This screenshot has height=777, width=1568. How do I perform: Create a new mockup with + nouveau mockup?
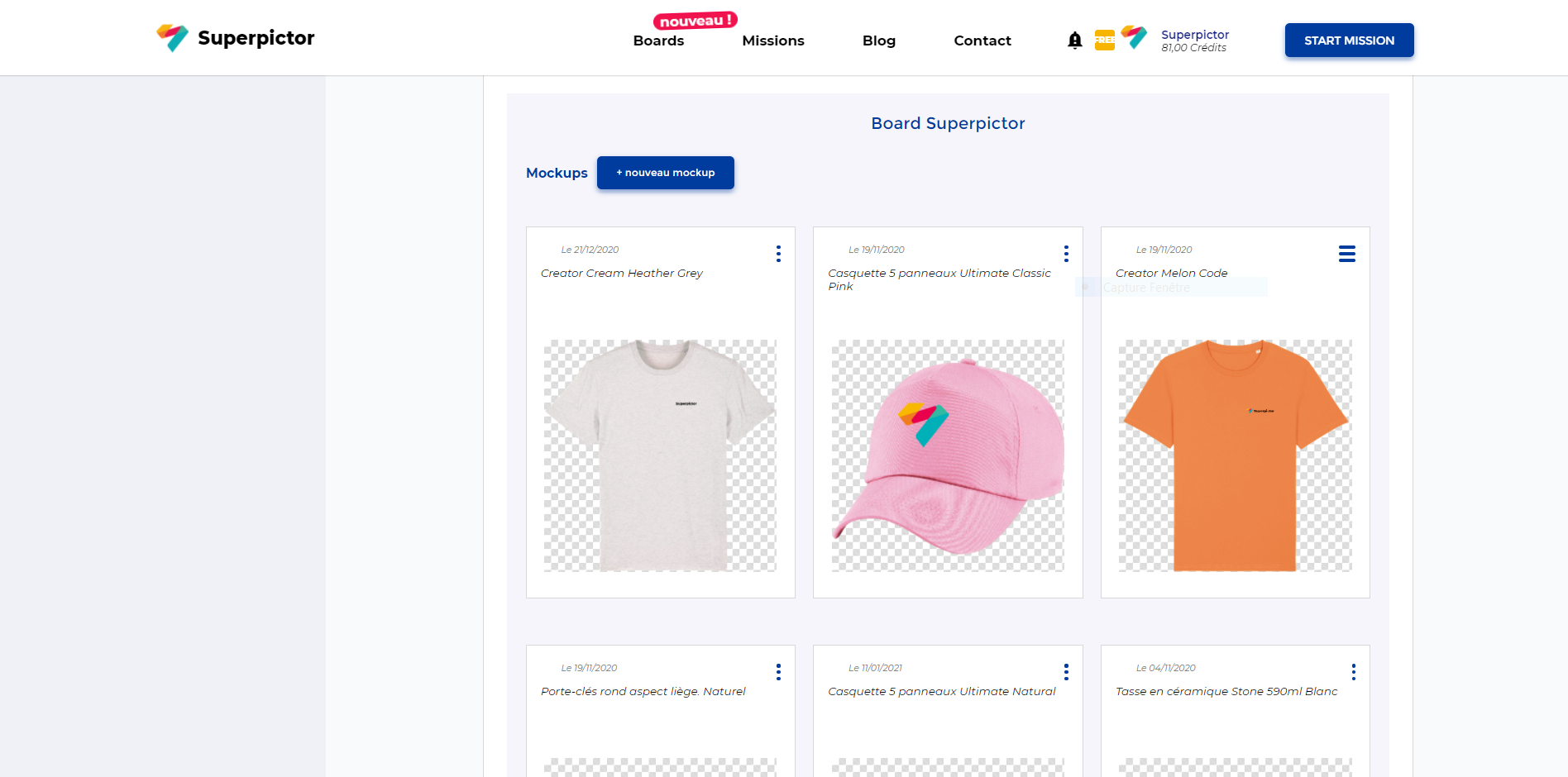click(665, 173)
